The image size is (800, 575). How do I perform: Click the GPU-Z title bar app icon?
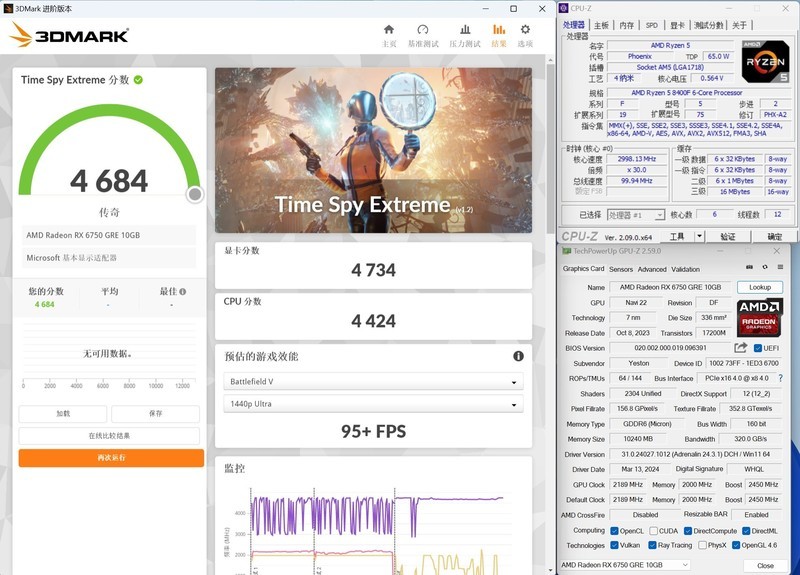coord(566,251)
